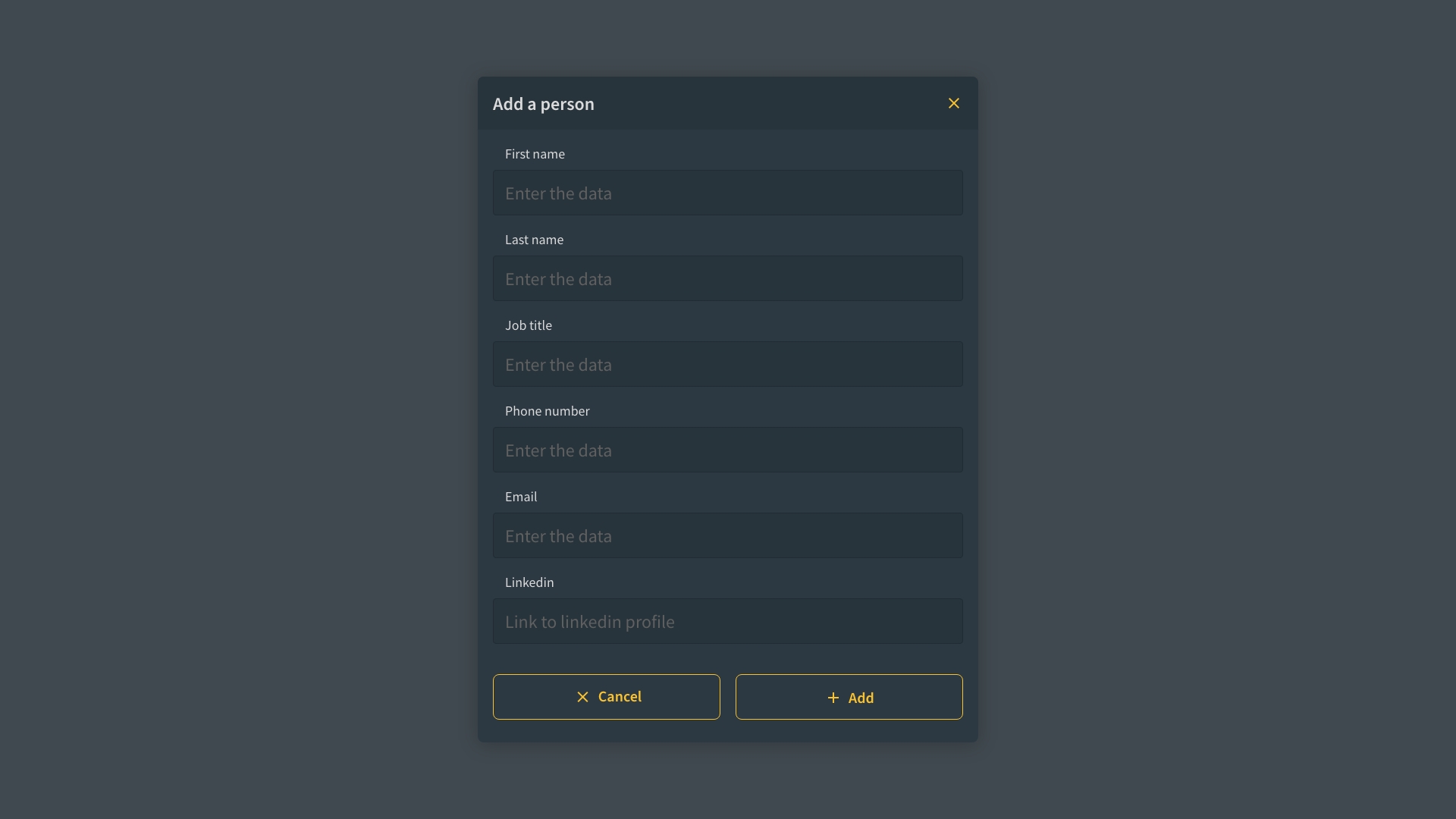Select the Job title text box

point(727,364)
